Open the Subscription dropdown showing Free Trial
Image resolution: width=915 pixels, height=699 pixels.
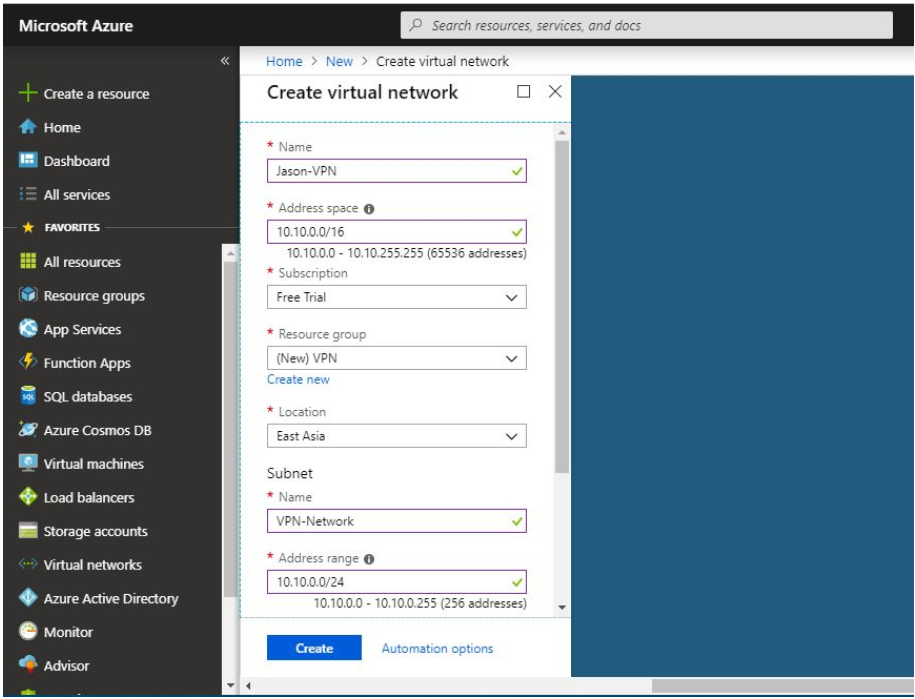coord(397,297)
